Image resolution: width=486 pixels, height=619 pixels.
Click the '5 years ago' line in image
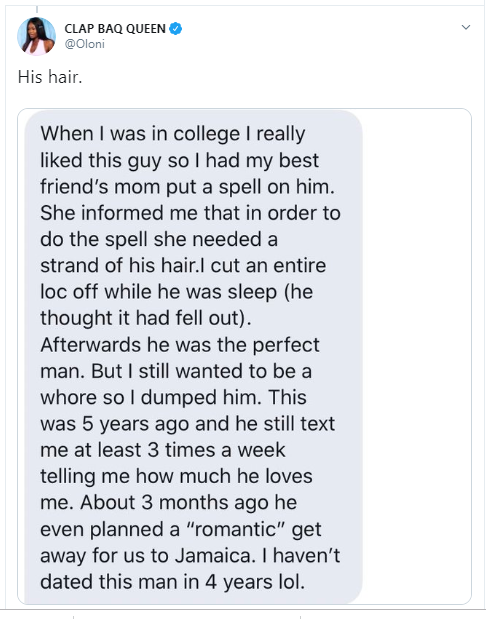click(188, 424)
